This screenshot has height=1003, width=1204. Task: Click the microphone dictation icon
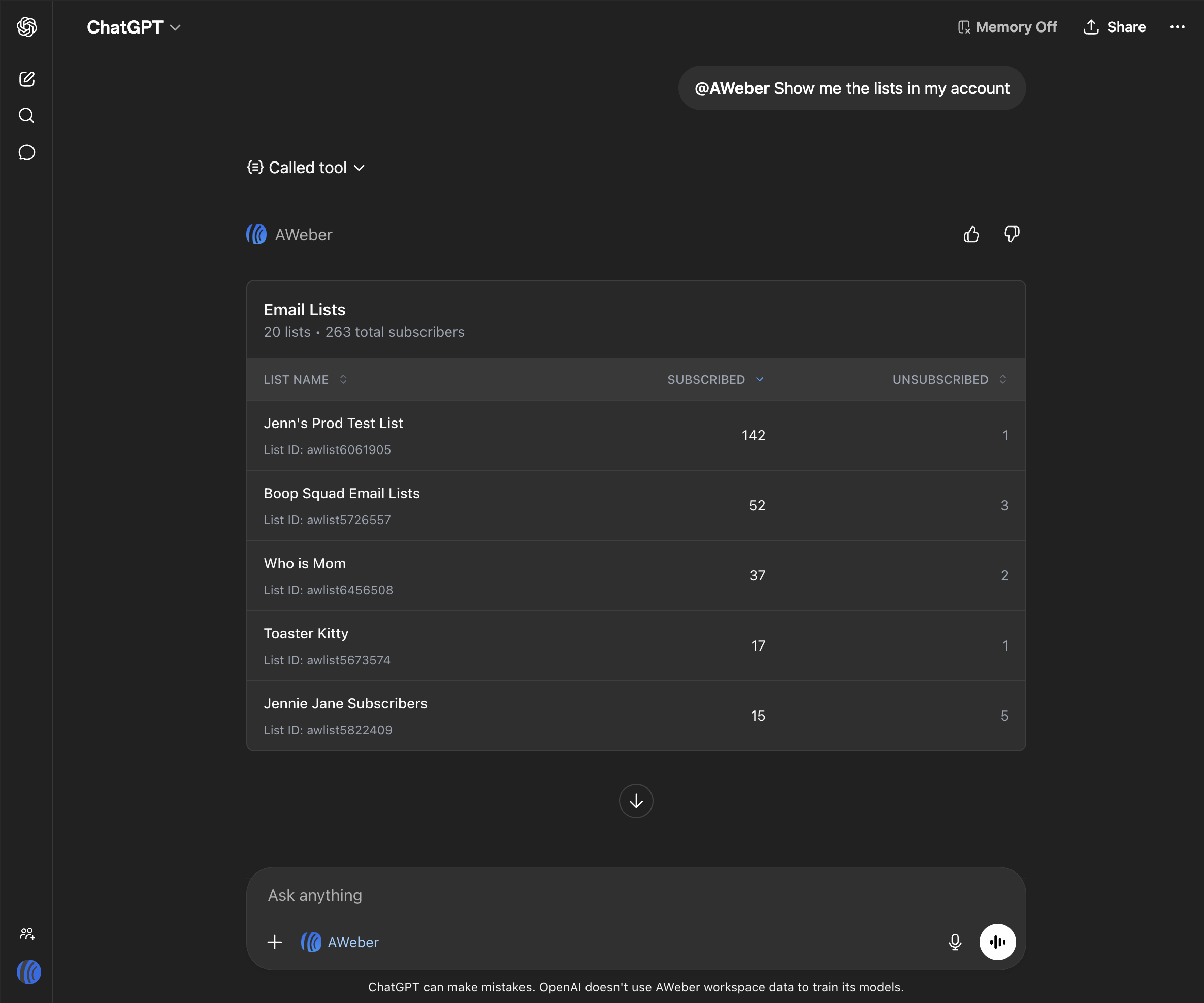click(955, 942)
